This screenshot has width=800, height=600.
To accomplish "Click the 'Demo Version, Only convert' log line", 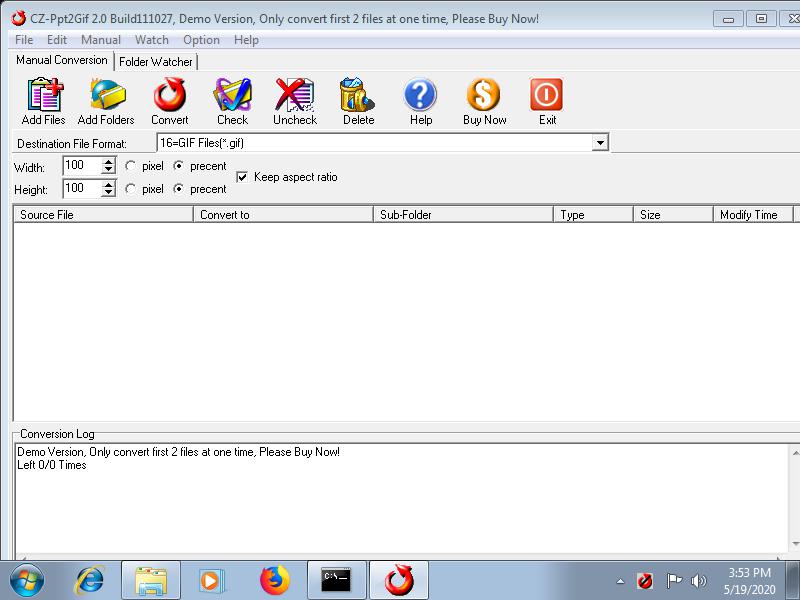I will [x=179, y=452].
